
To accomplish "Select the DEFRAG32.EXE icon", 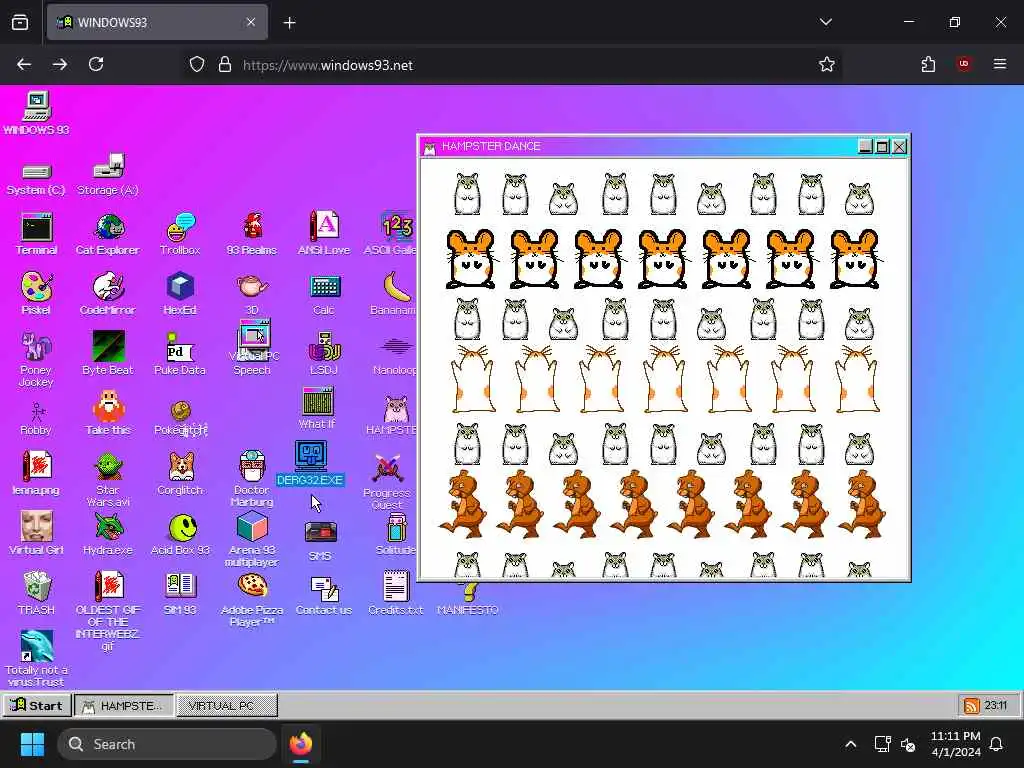I will coord(310,464).
